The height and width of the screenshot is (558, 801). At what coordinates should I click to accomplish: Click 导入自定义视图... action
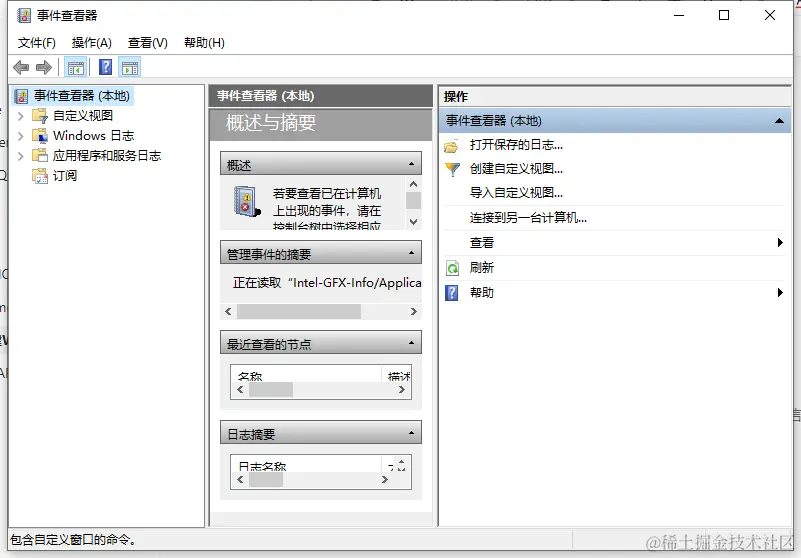pos(516,193)
